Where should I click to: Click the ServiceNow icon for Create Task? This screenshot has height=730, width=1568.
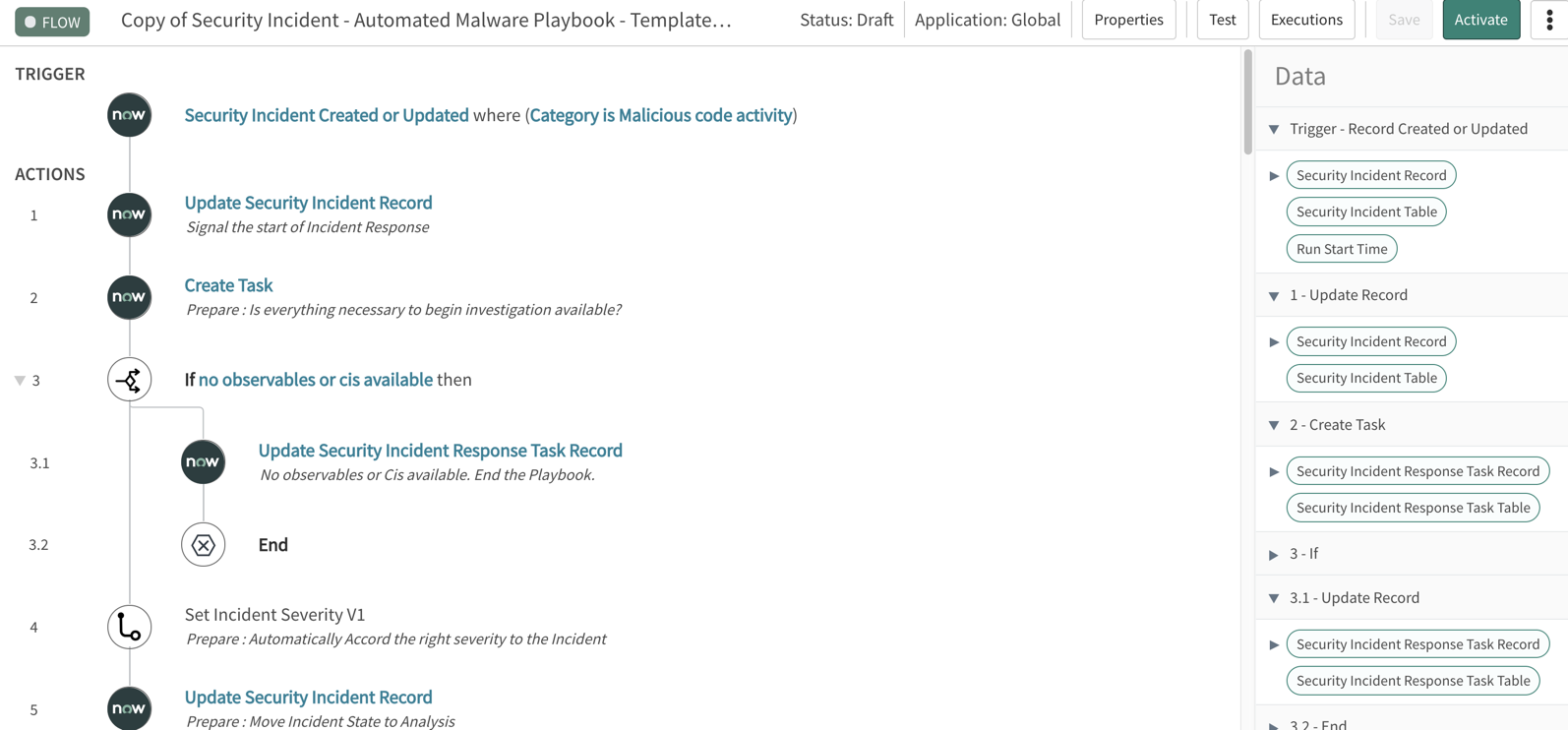point(129,297)
